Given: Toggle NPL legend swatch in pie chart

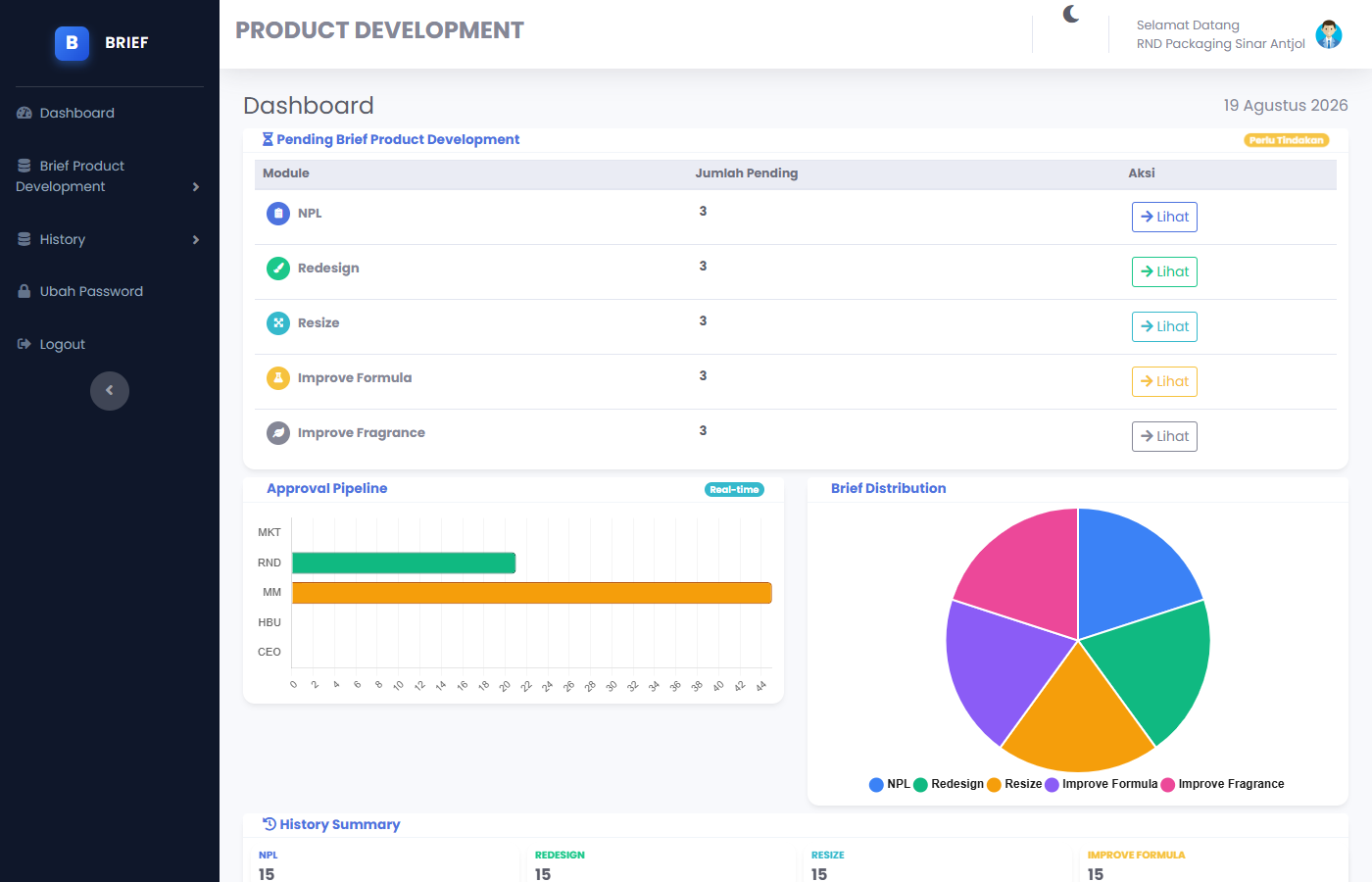Looking at the screenshot, I should coord(876,784).
